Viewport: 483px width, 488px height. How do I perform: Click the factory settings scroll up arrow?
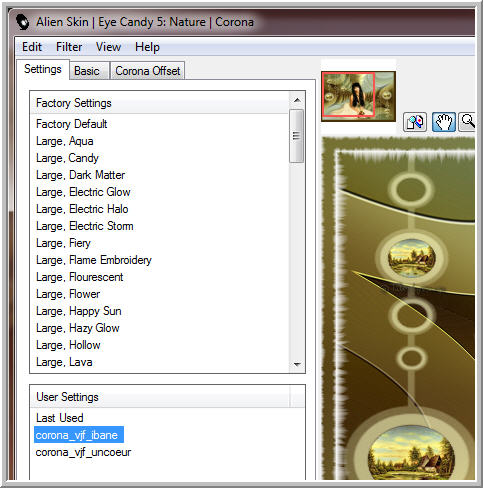click(297, 100)
